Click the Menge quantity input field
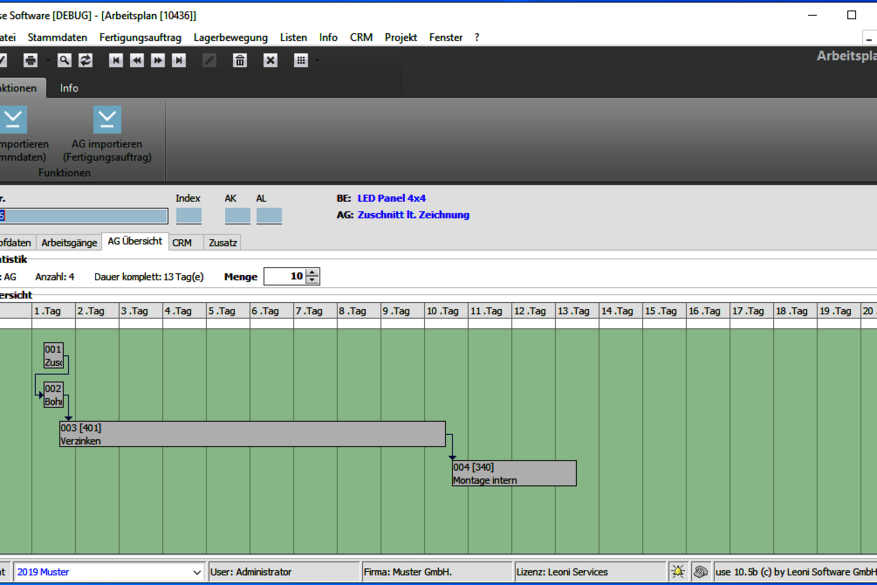This screenshot has width=877, height=585. point(283,276)
